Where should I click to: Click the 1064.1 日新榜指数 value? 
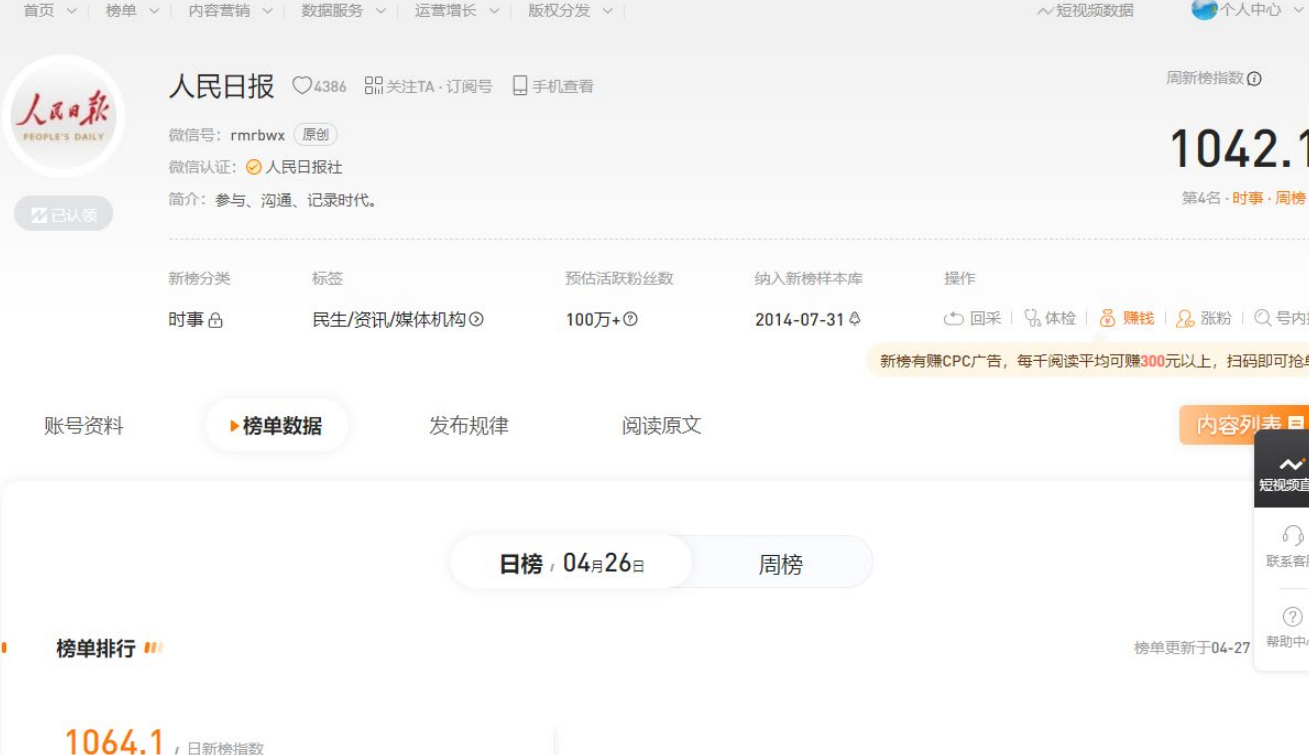pos(115,740)
